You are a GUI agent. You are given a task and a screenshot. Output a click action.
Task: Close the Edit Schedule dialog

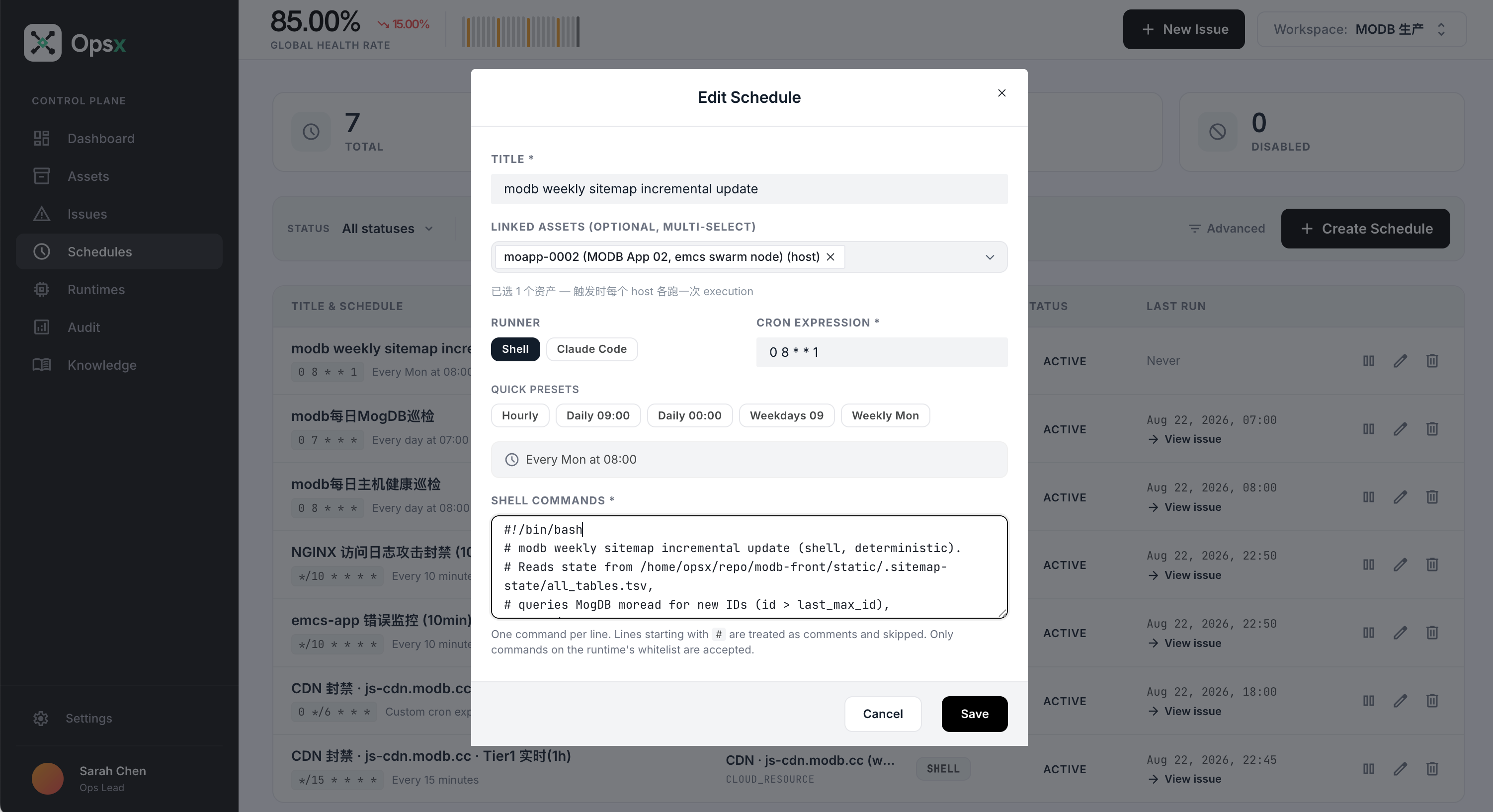1001,93
